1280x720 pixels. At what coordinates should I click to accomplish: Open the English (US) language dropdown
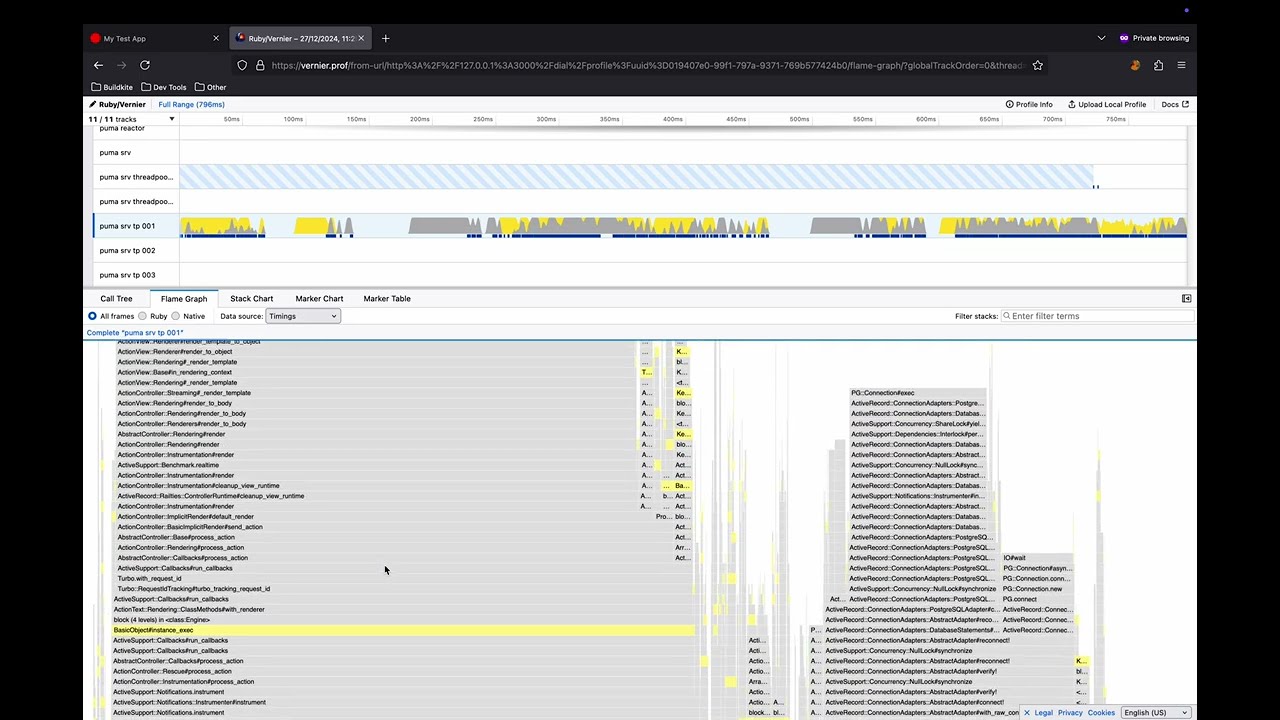1156,713
